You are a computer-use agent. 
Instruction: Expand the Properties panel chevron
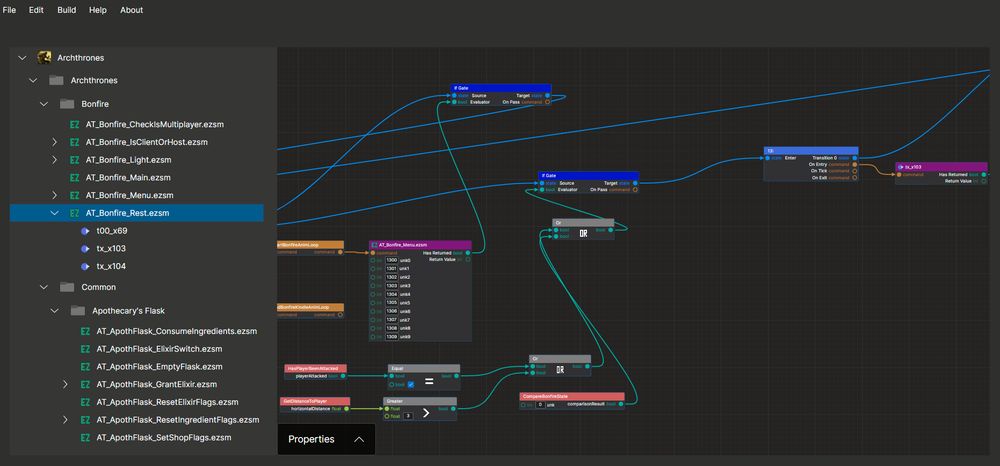[359, 439]
